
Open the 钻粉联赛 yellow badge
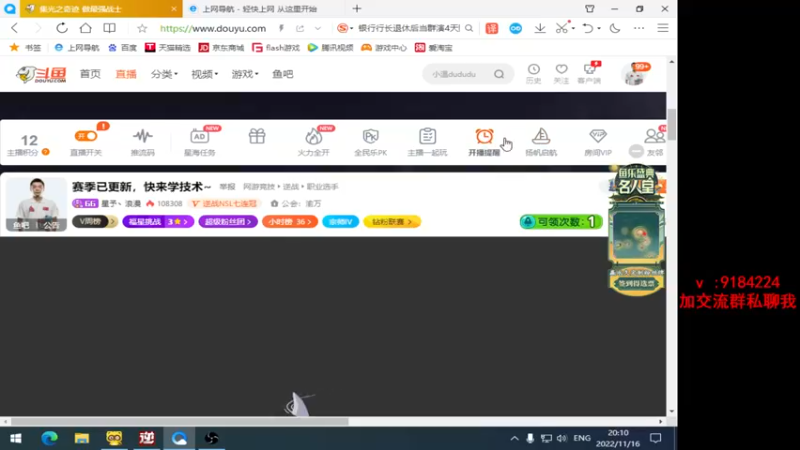(x=392, y=221)
